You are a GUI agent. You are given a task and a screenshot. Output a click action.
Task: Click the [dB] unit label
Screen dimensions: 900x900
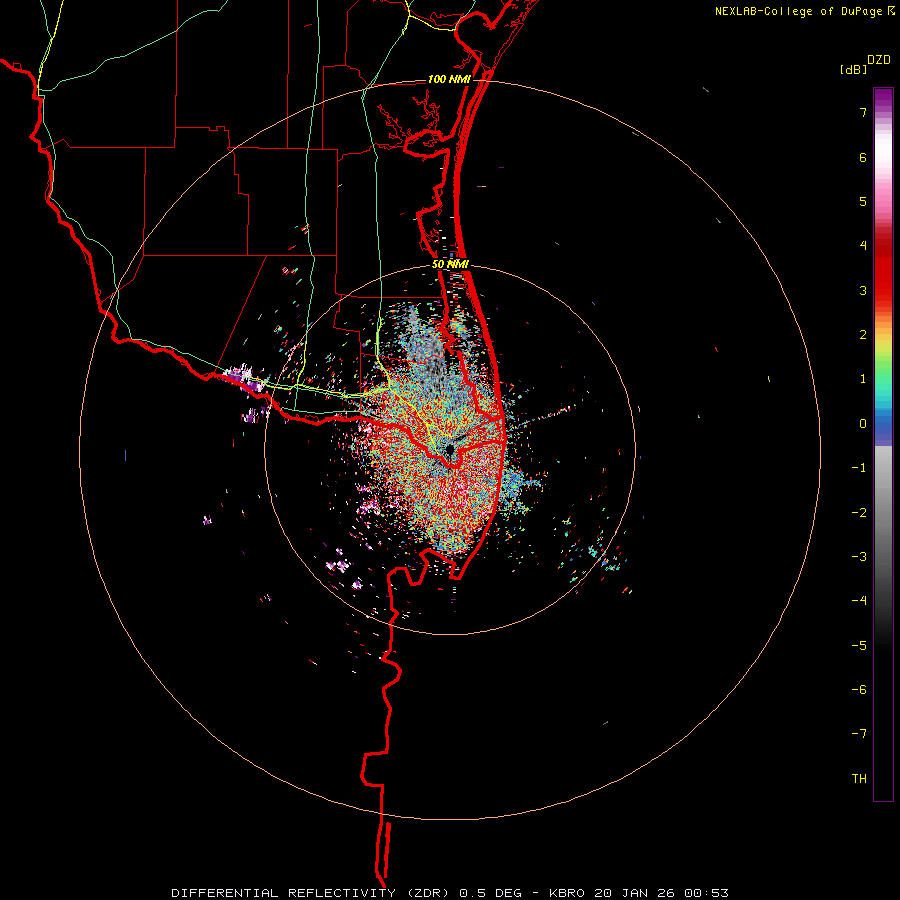click(853, 69)
